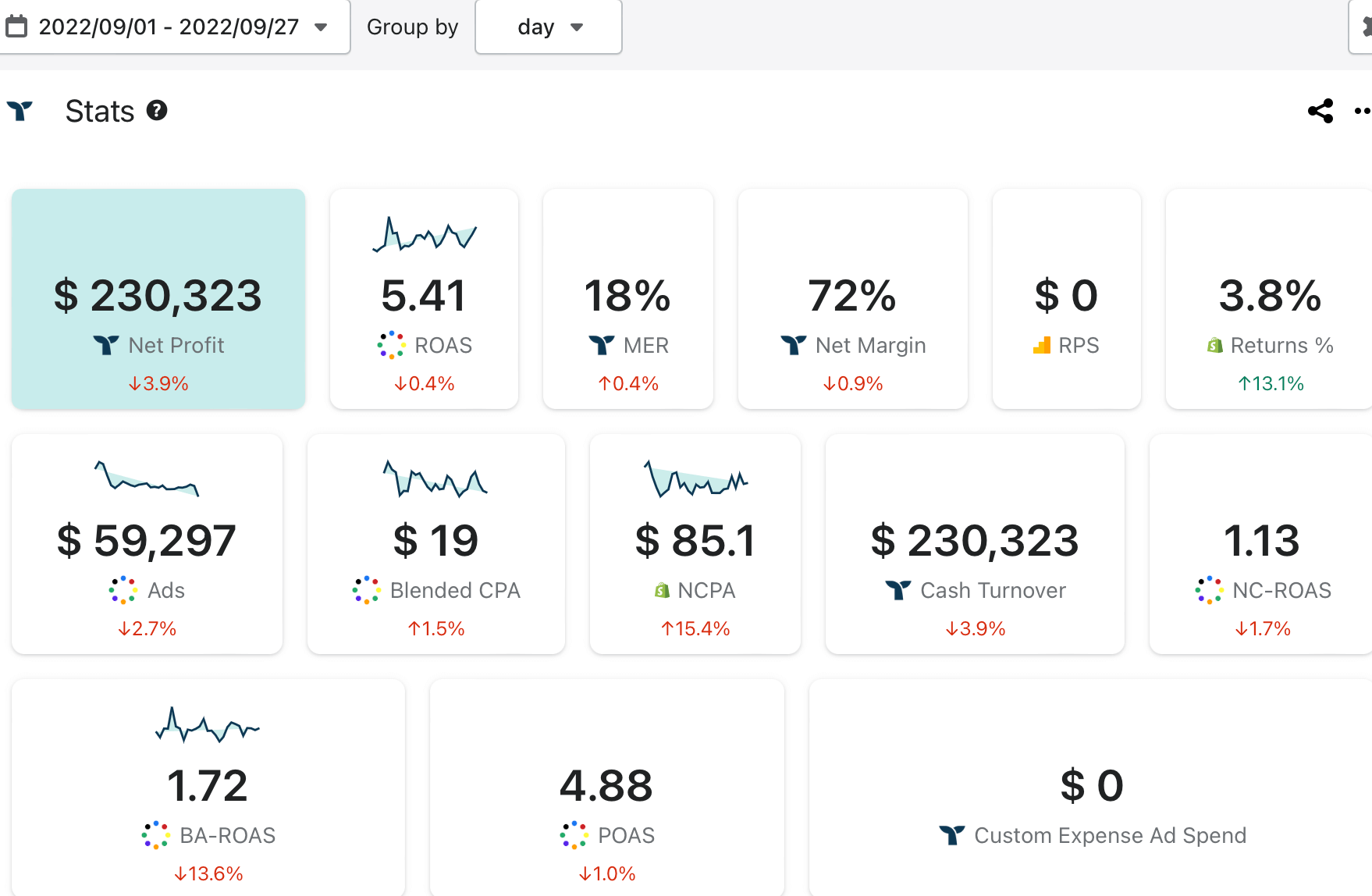1372x896 pixels.
Task: Open the Net Margin 72% card
Action: coord(852,299)
